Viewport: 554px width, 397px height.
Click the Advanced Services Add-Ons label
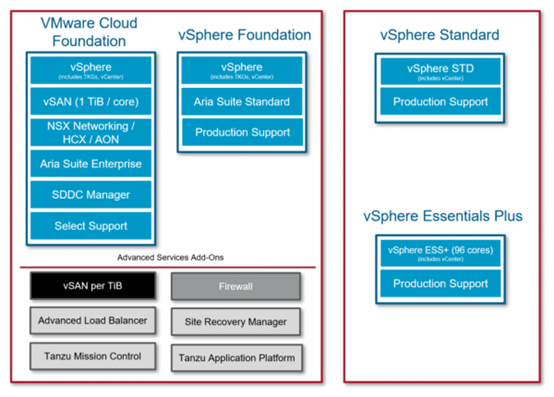(x=170, y=257)
